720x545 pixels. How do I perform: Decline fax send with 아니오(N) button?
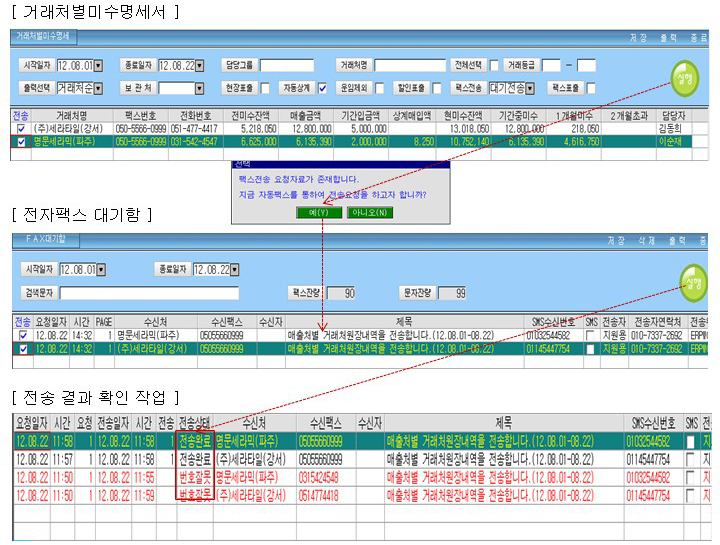tap(370, 213)
